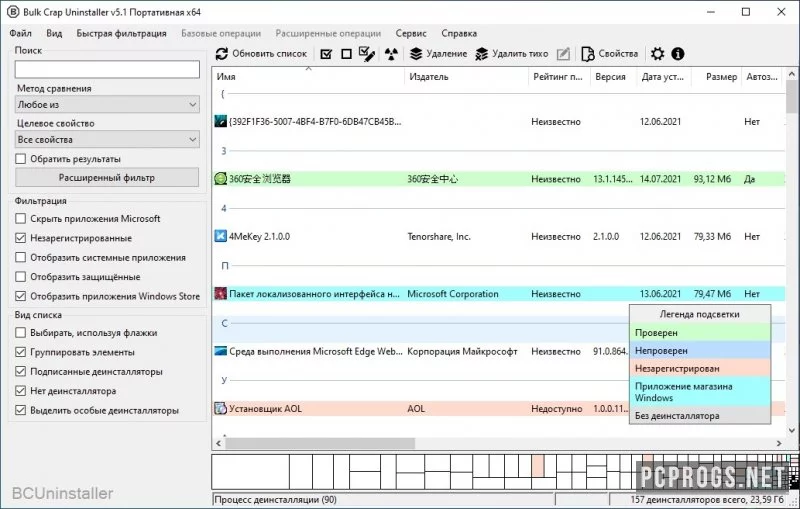The image size is (800, 509).
Task: Sort list by Имя column header
Action: [308, 77]
